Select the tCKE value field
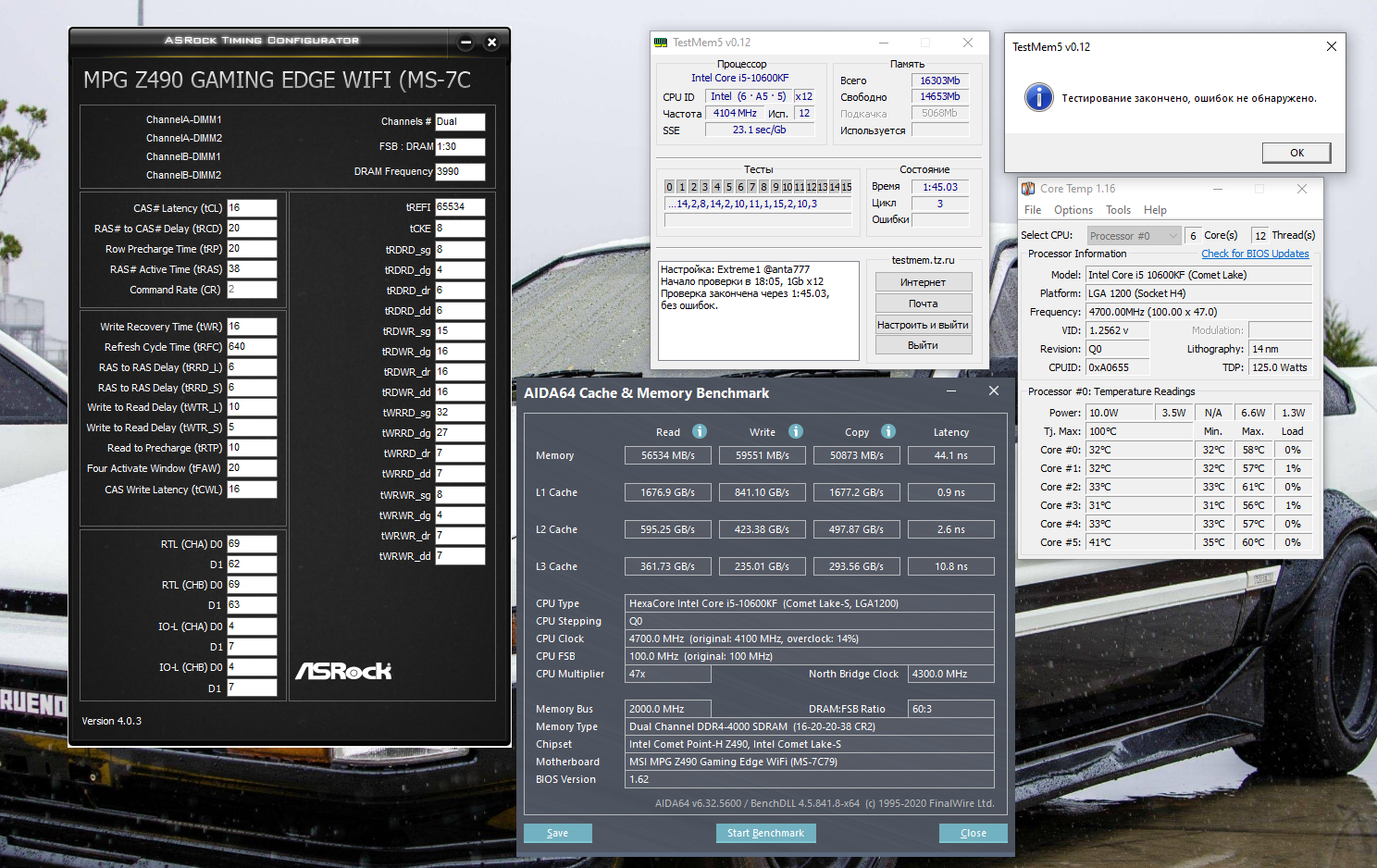 tap(460, 229)
